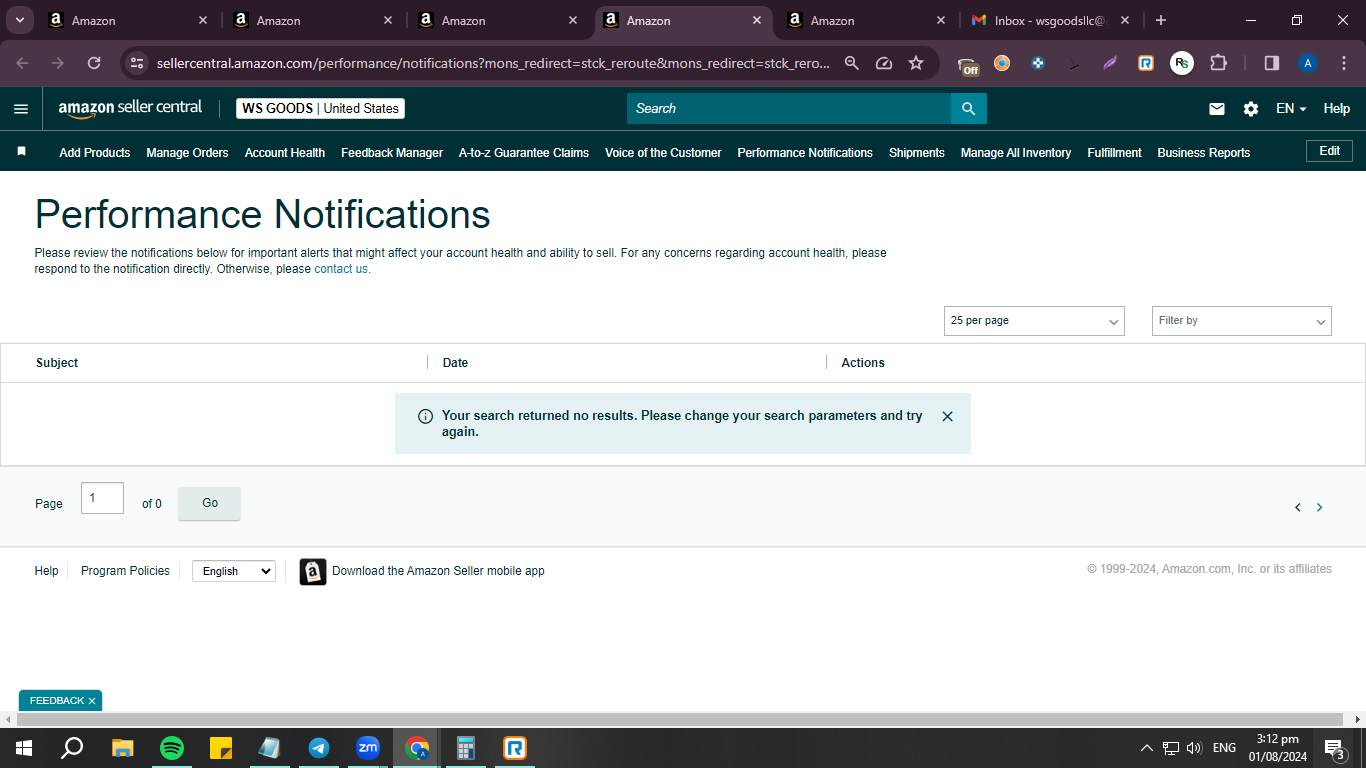Open the WS GOODS United States account switcher
Image resolution: width=1366 pixels, height=768 pixels.
click(x=320, y=108)
